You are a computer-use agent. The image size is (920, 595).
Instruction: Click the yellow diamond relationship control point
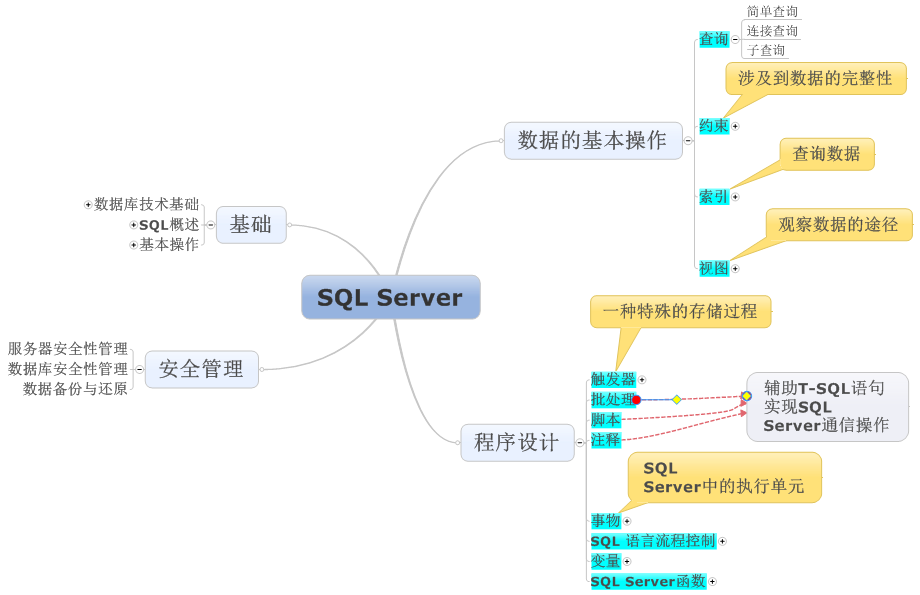click(x=678, y=399)
